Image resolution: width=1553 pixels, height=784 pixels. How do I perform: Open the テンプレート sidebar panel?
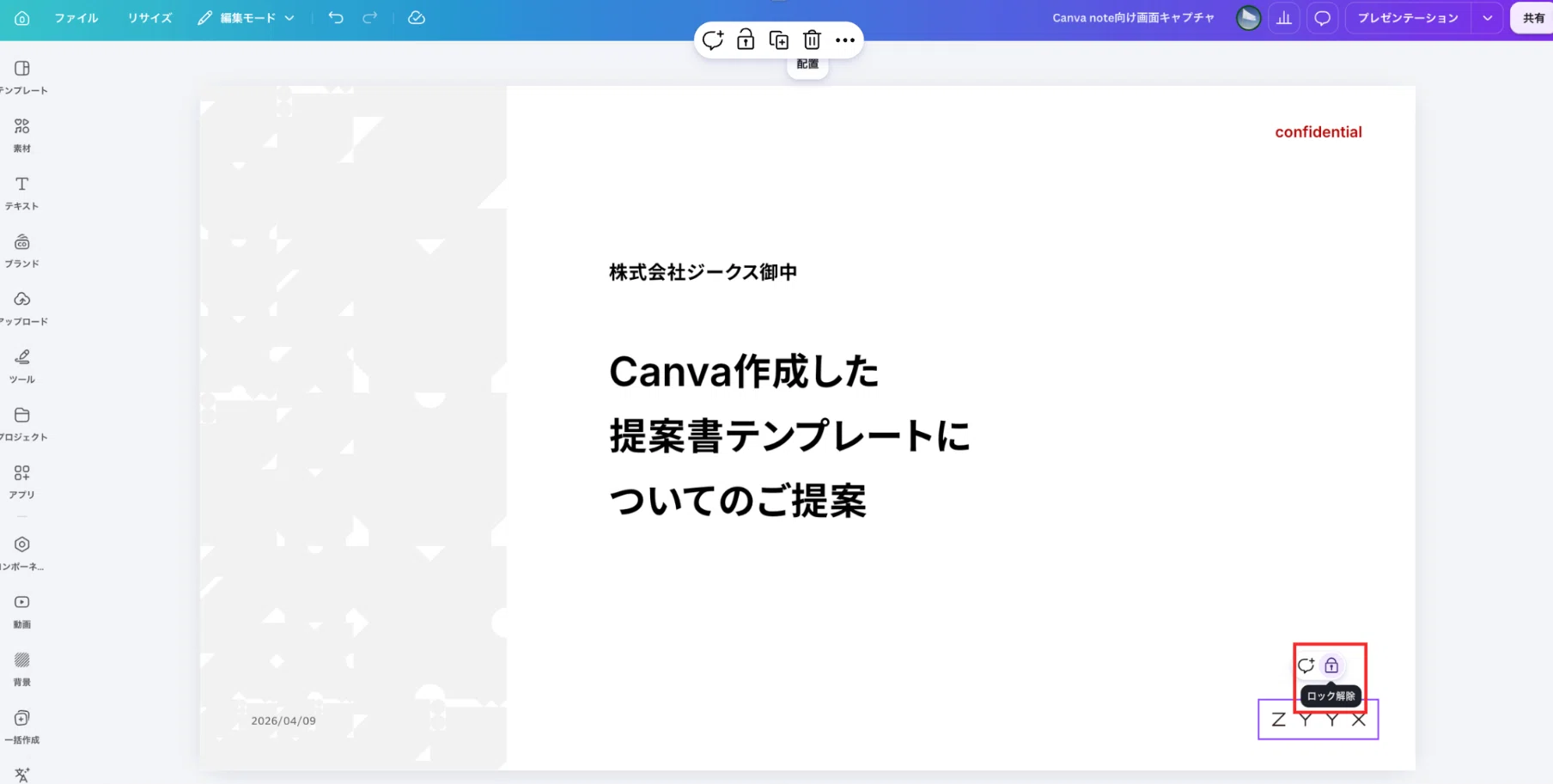pos(22,77)
